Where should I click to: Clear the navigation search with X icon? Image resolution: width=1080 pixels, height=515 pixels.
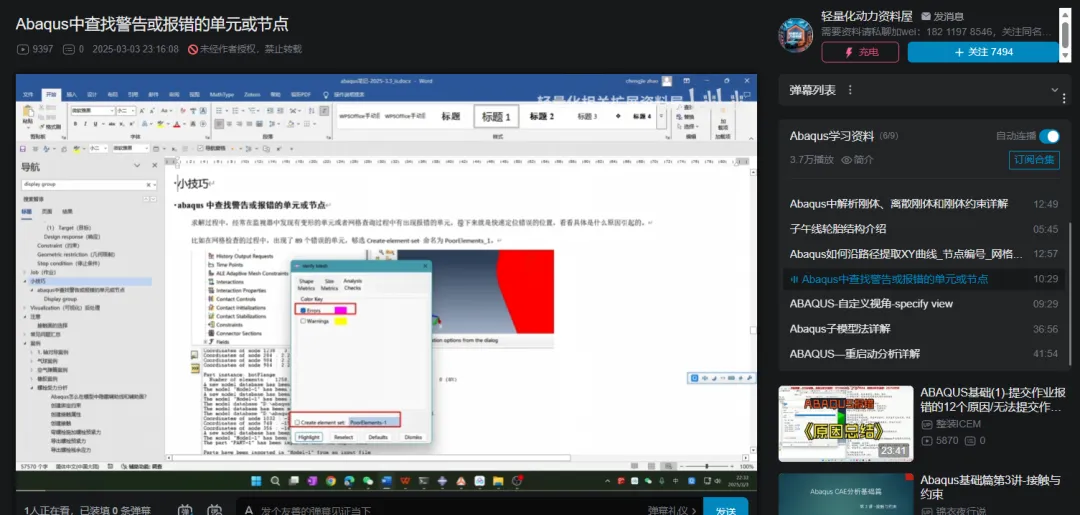(x=148, y=185)
